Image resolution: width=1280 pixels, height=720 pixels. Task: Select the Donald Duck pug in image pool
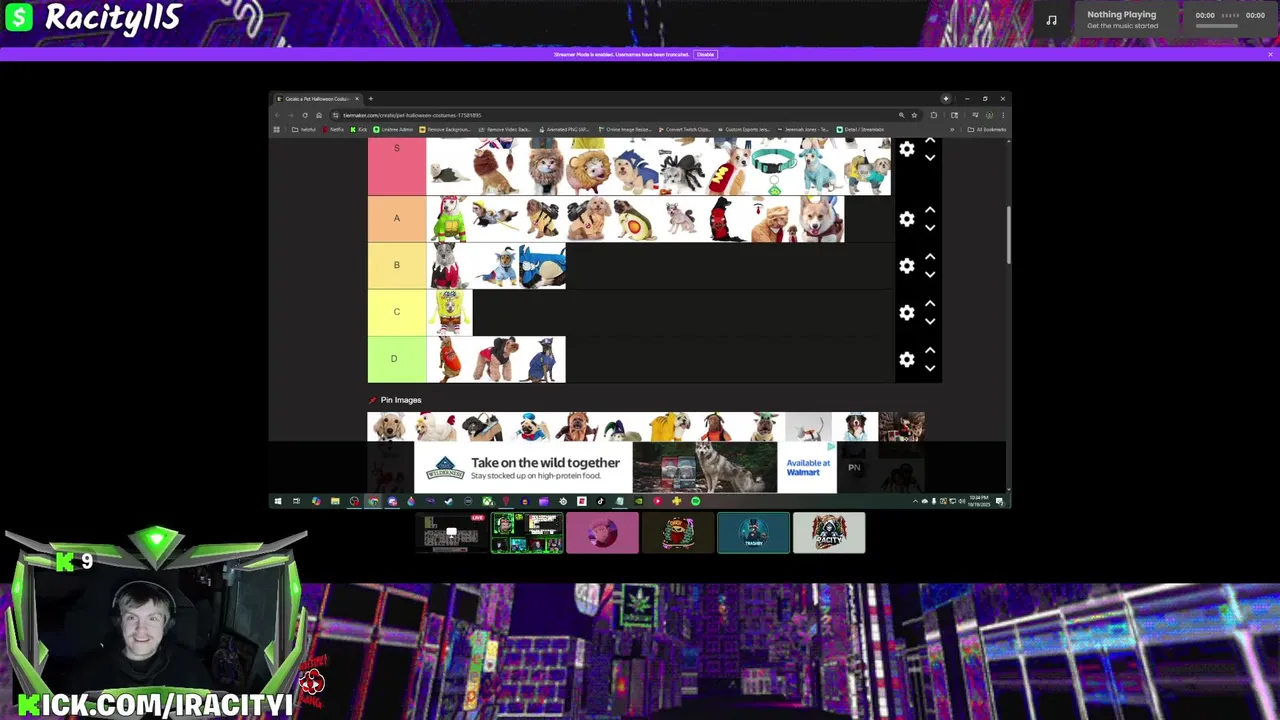click(x=529, y=428)
